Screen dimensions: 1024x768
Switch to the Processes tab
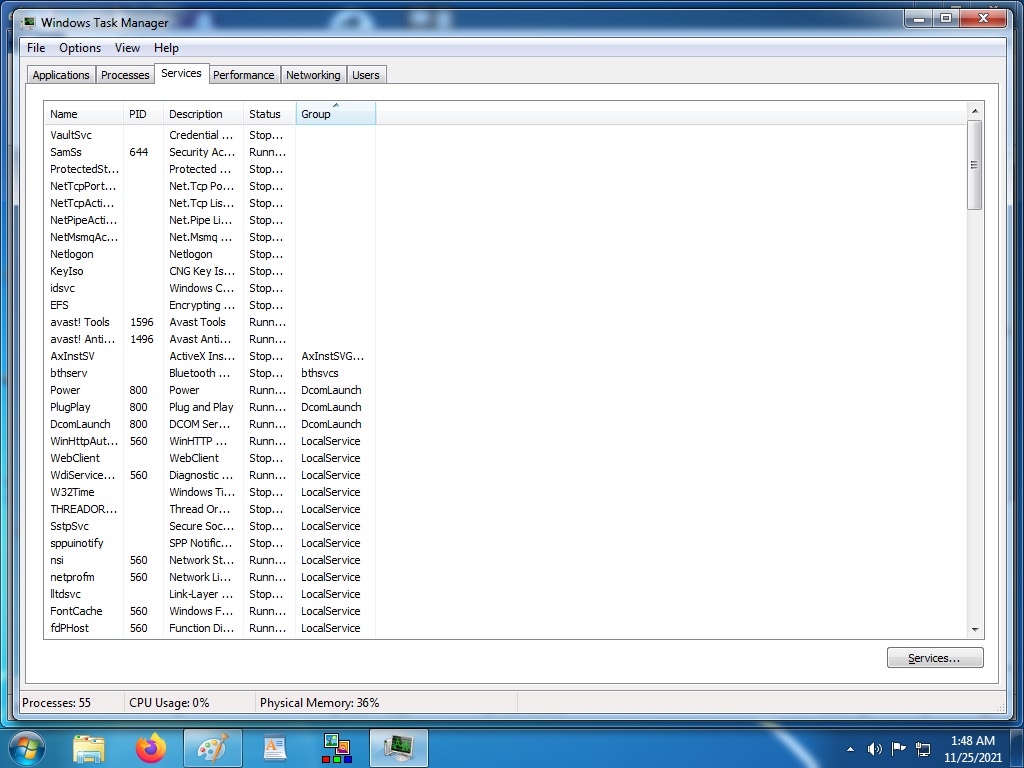coord(125,75)
